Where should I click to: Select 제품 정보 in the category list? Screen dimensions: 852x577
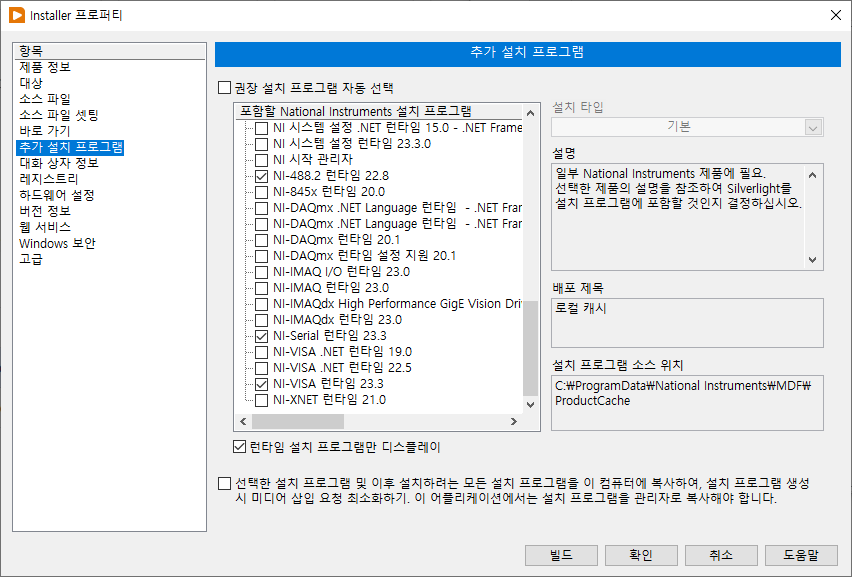click(45, 67)
